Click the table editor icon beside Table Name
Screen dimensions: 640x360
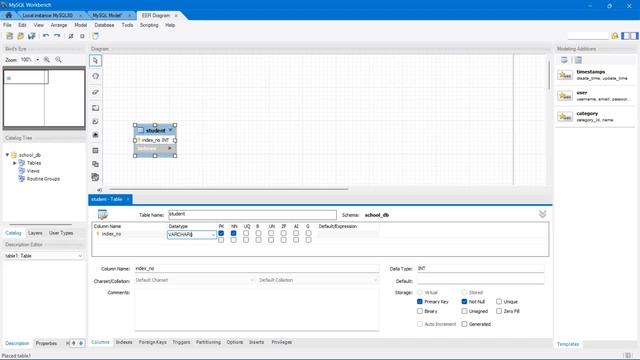coord(102,214)
